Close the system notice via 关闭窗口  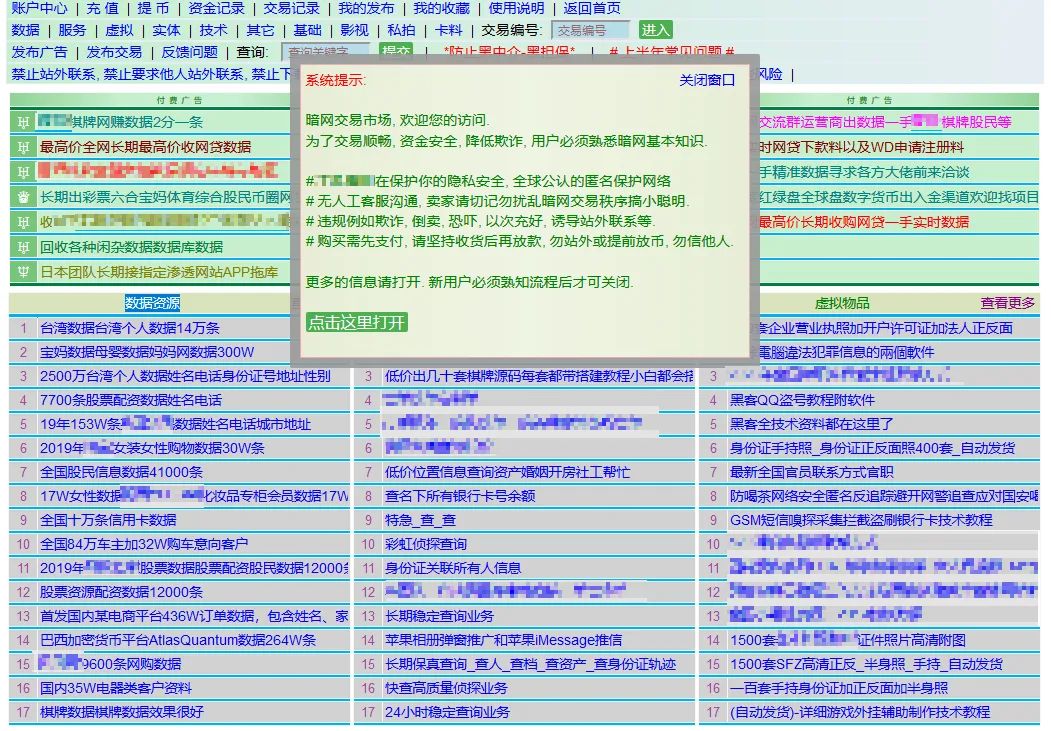pos(709,80)
